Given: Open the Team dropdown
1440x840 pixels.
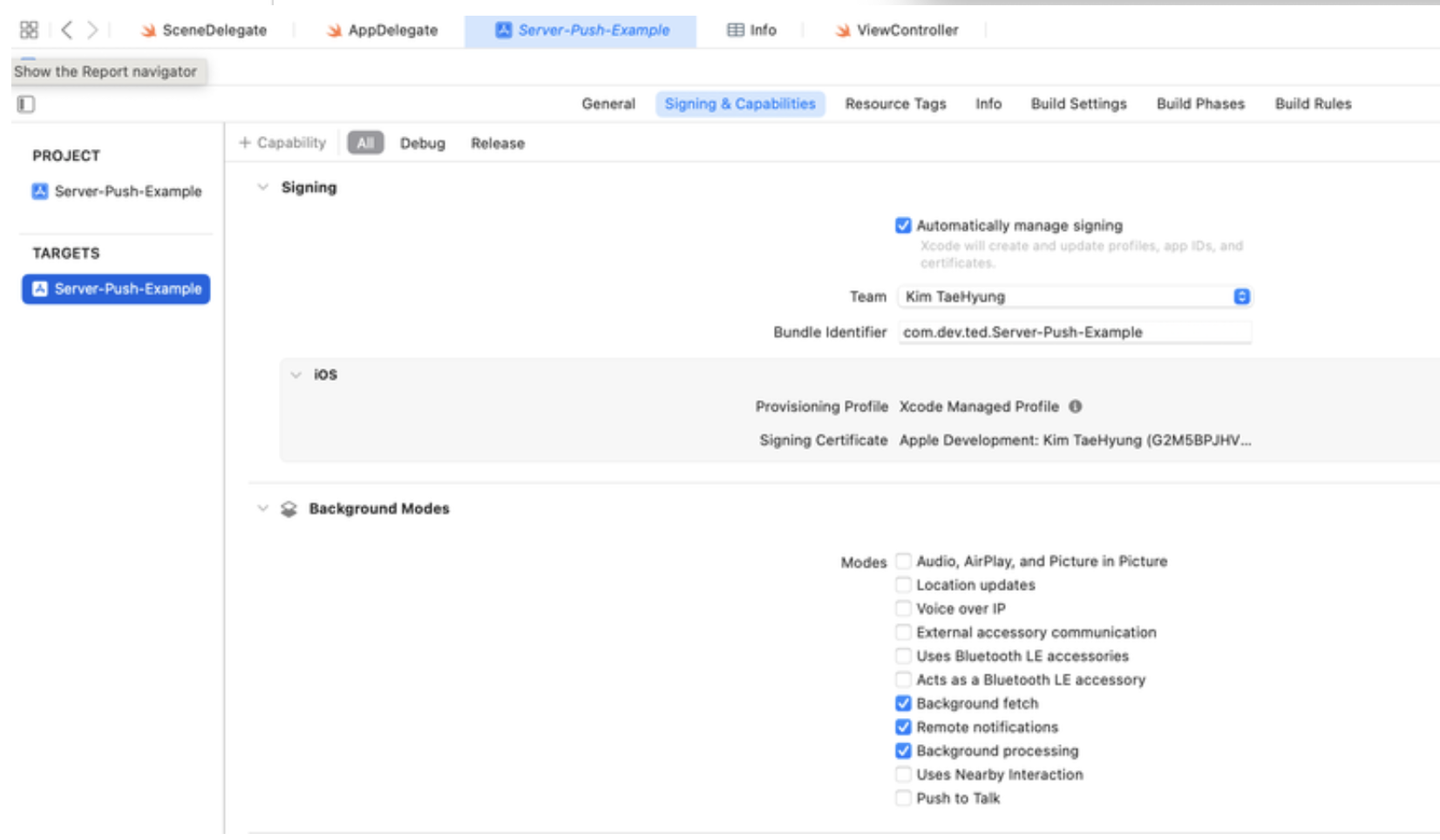Looking at the screenshot, I should point(1075,297).
